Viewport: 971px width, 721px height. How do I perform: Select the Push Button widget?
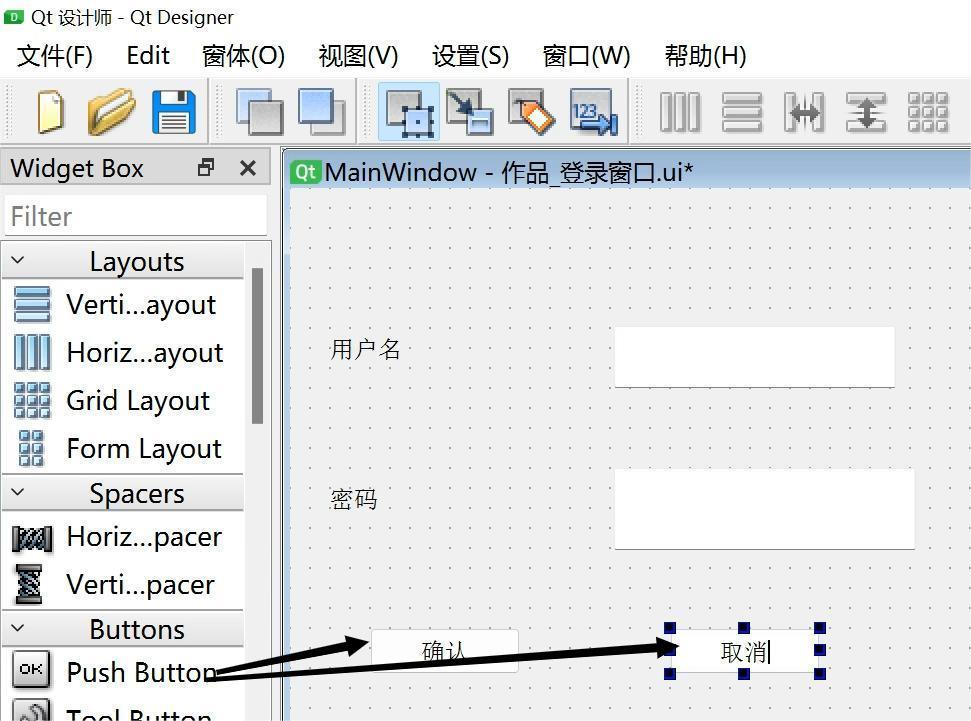pyautogui.click(x=123, y=672)
